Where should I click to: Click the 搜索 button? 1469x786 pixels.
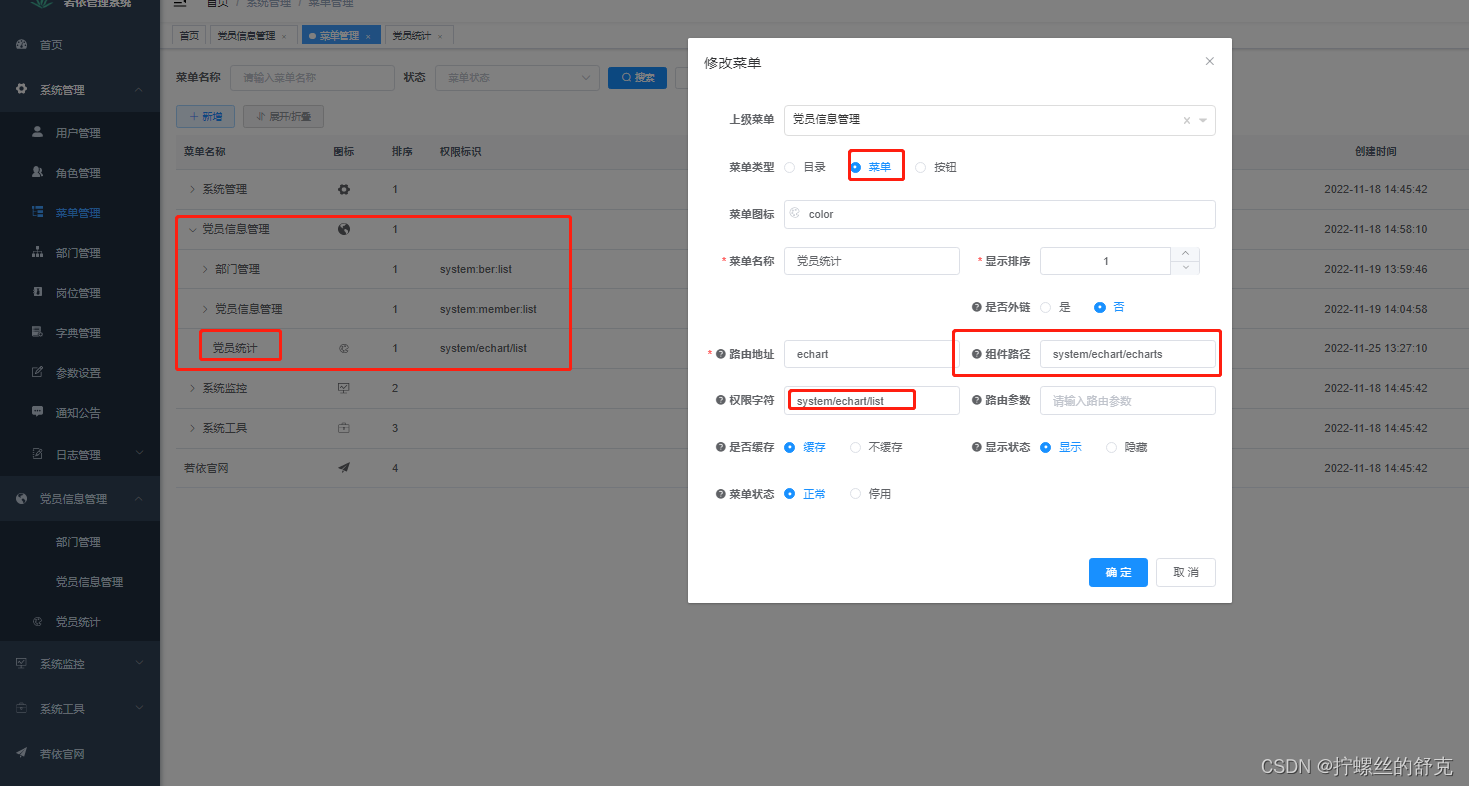point(637,78)
